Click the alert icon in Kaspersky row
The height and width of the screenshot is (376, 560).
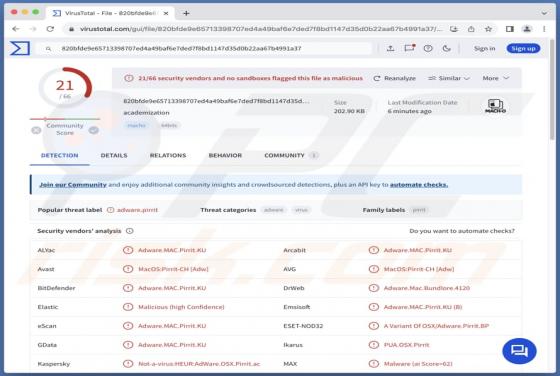[128, 364]
